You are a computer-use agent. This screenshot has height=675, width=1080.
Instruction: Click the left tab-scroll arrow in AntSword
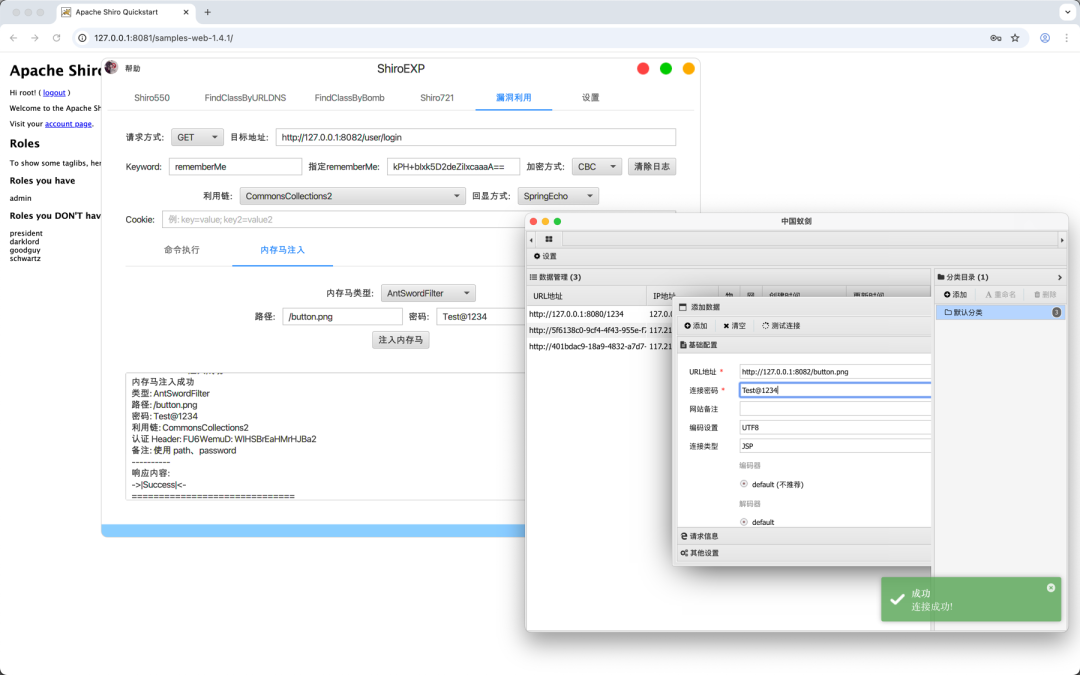(x=531, y=240)
